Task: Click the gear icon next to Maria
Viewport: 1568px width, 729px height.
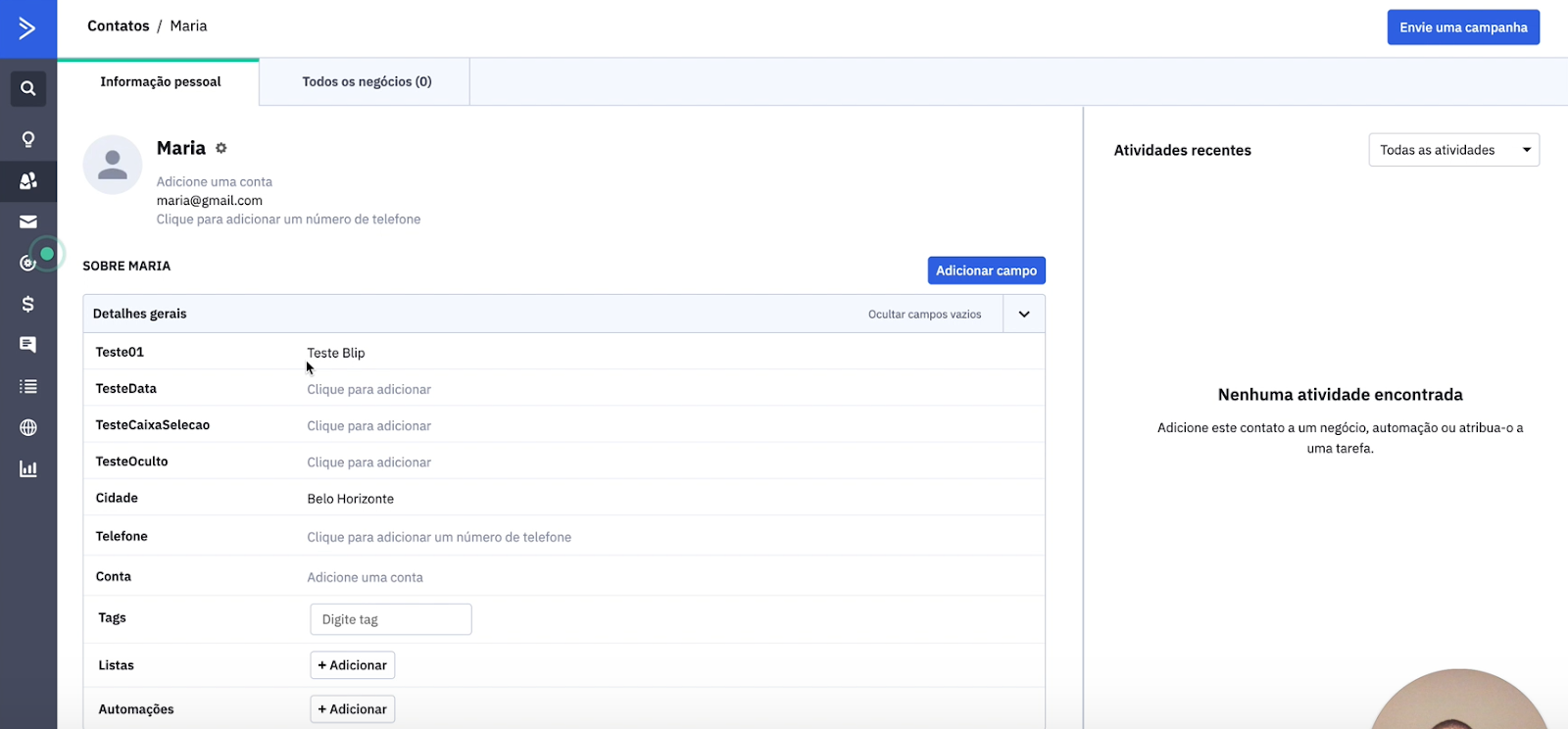Action: pyautogui.click(x=221, y=148)
